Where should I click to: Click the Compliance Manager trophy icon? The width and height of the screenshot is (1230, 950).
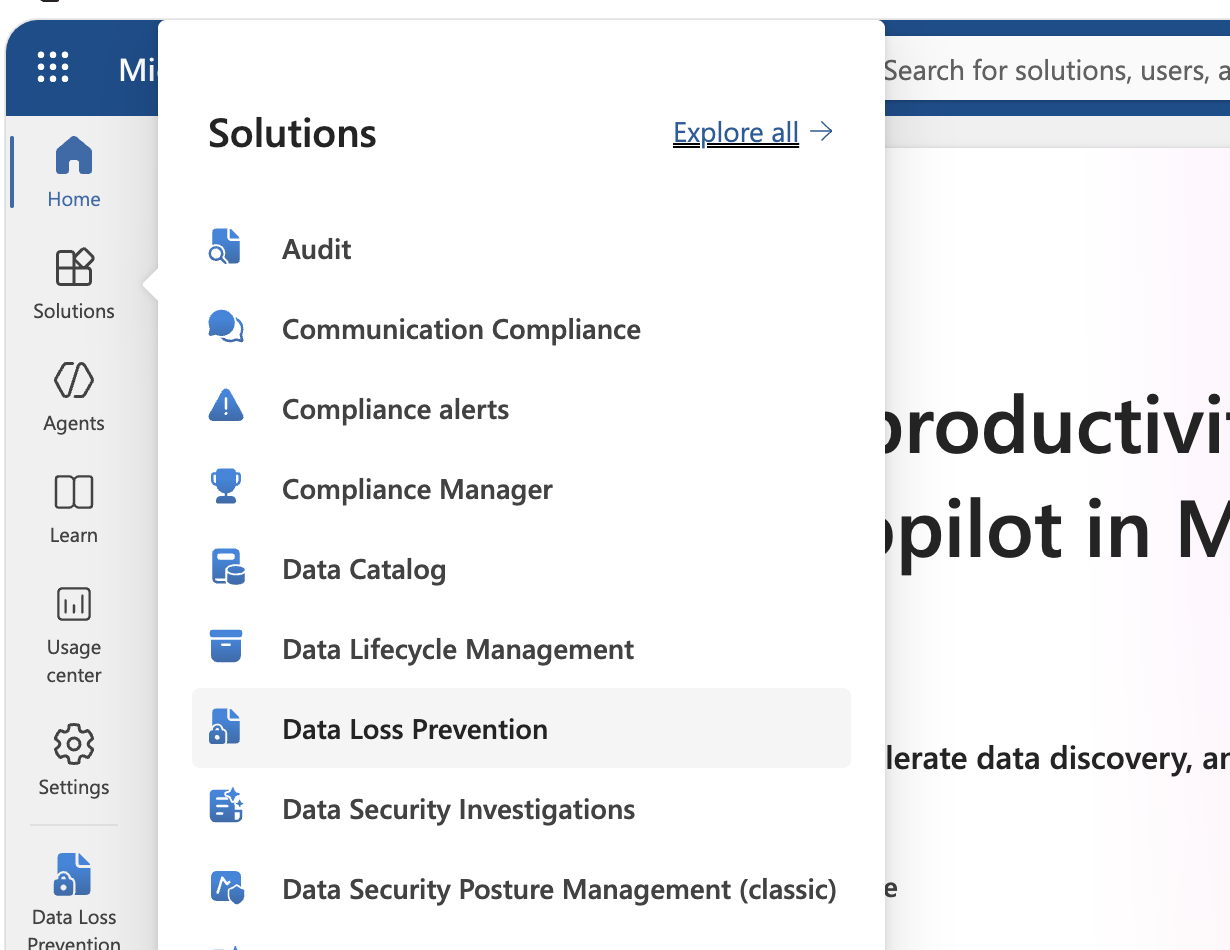coord(226,487)
